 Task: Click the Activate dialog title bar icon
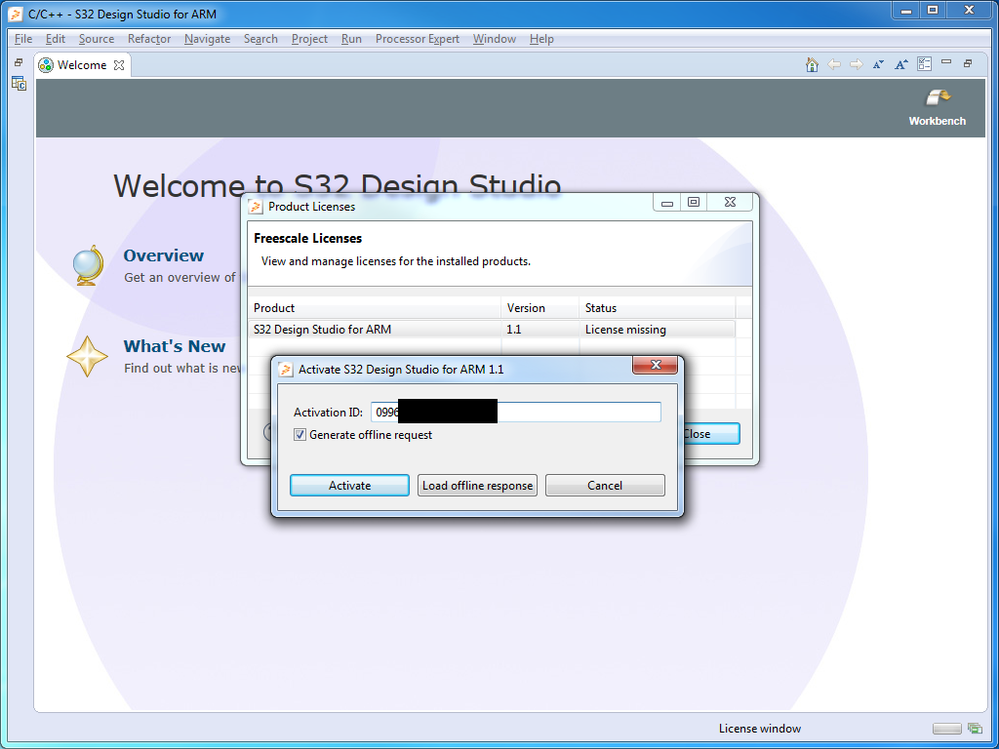[x=286, y=369]
